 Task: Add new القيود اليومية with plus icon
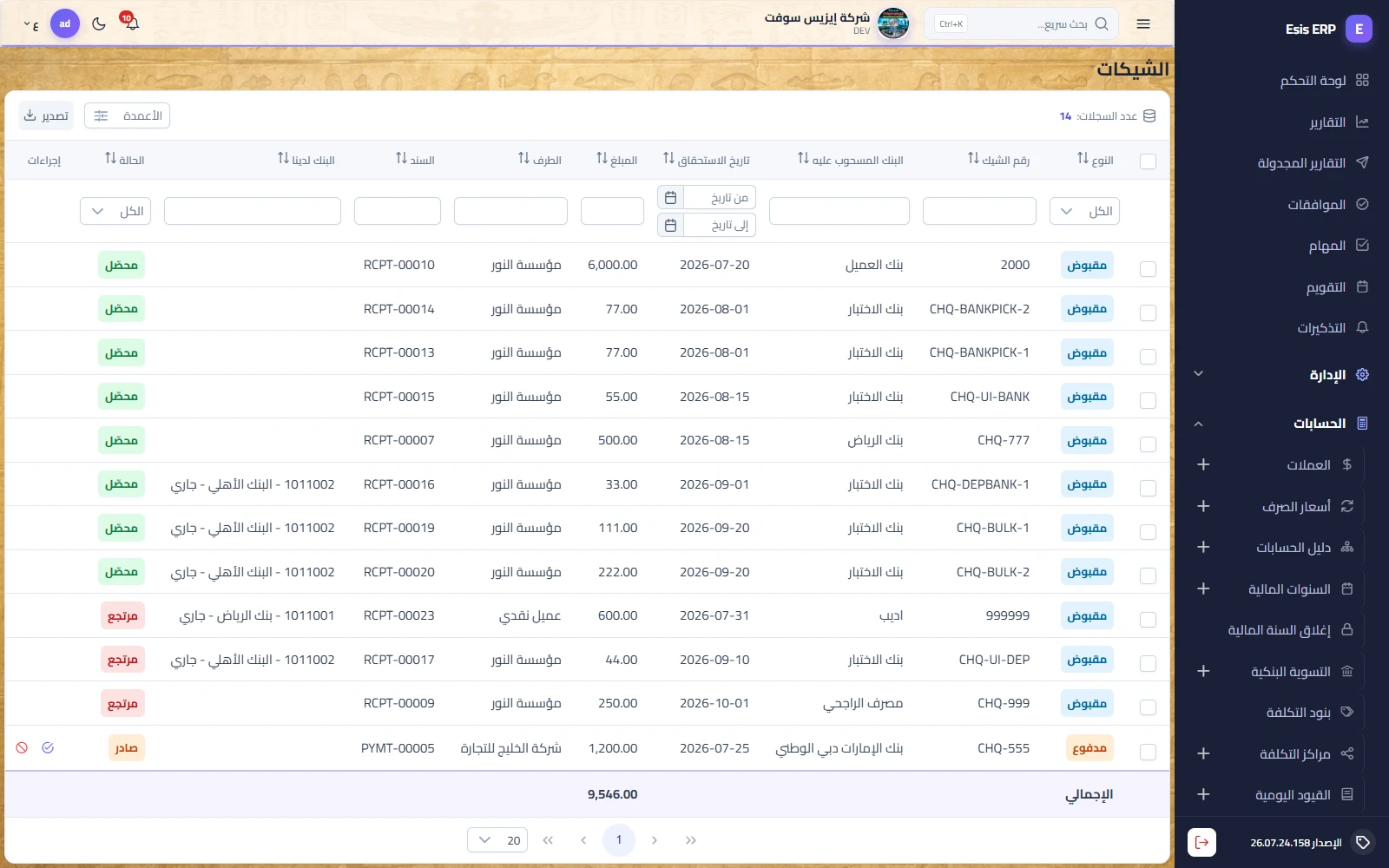coord(1203,794)
